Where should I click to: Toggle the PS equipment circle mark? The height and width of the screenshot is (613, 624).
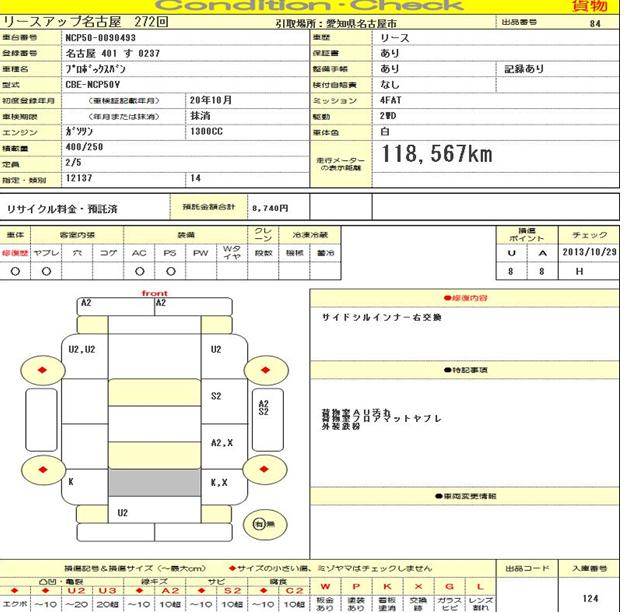coord(170,270)
